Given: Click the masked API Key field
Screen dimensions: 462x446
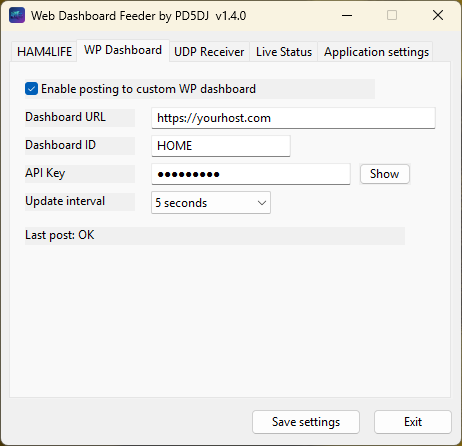Looking at the screenshot, I should tap(251, 174).
